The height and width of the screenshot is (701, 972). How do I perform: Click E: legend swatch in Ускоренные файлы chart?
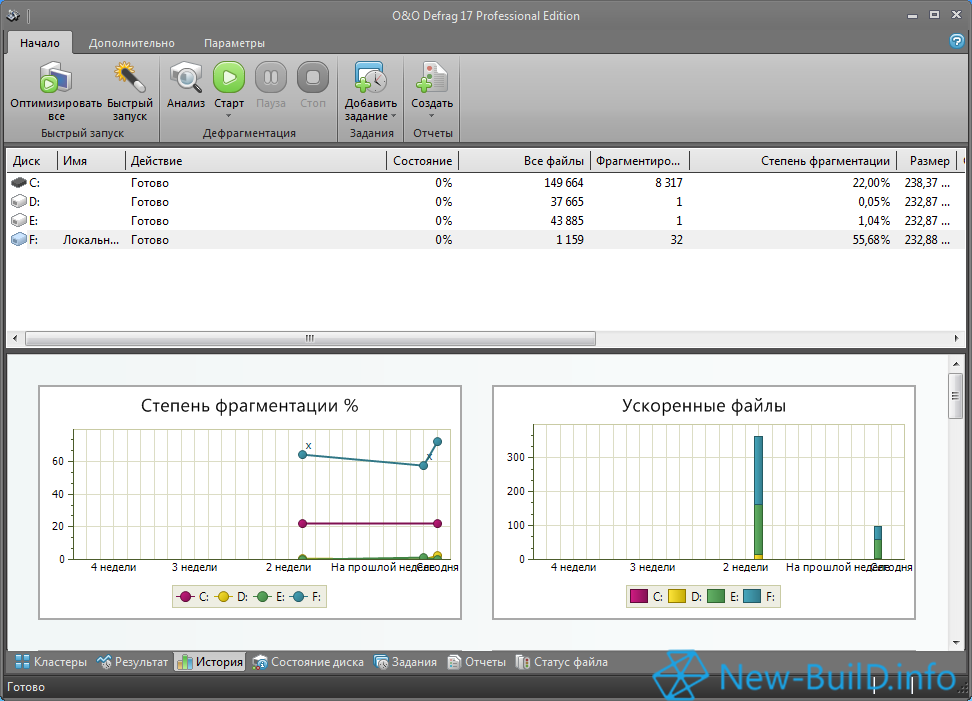click(715, 596)
